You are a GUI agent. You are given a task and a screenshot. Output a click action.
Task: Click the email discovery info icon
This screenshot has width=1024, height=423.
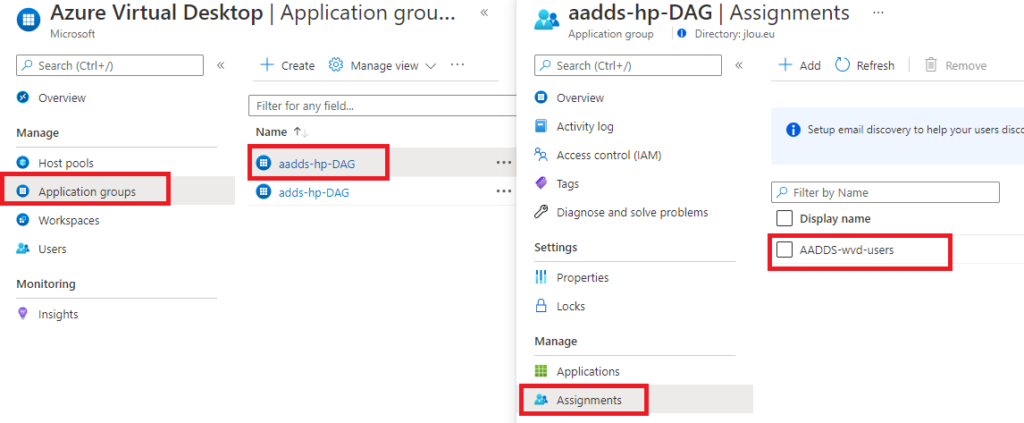tap(793, 129)
